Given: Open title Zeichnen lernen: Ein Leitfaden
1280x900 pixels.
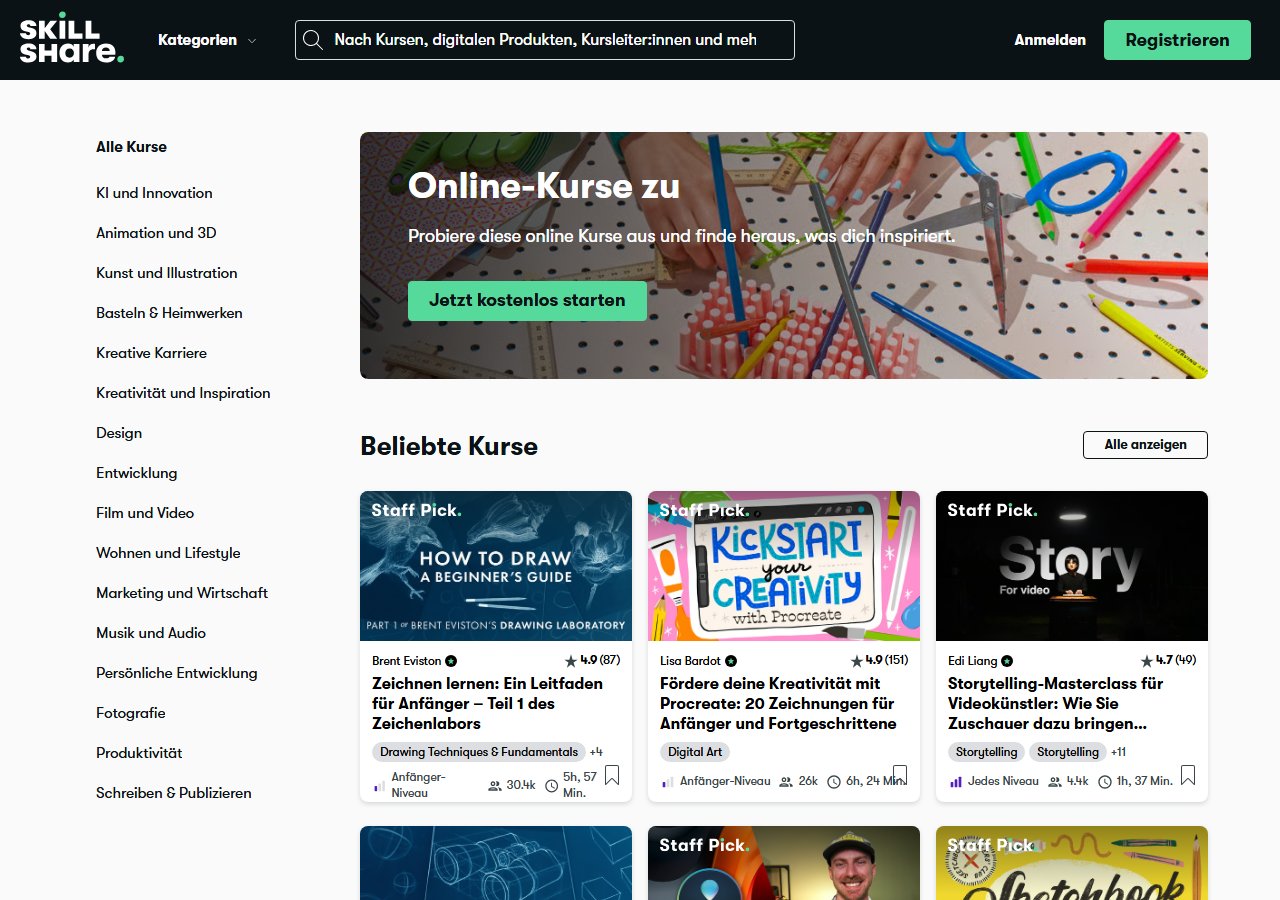Looking at the screenshot, I should coord(487,704).
